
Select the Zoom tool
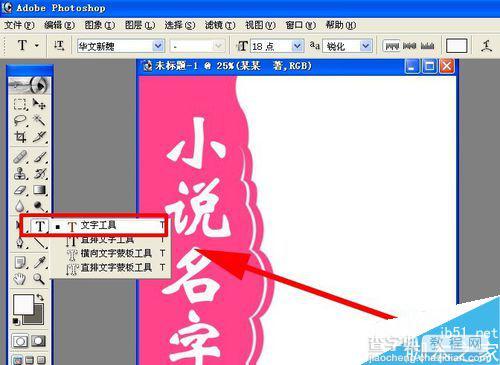pyautogui.click(x=39, y=279)
